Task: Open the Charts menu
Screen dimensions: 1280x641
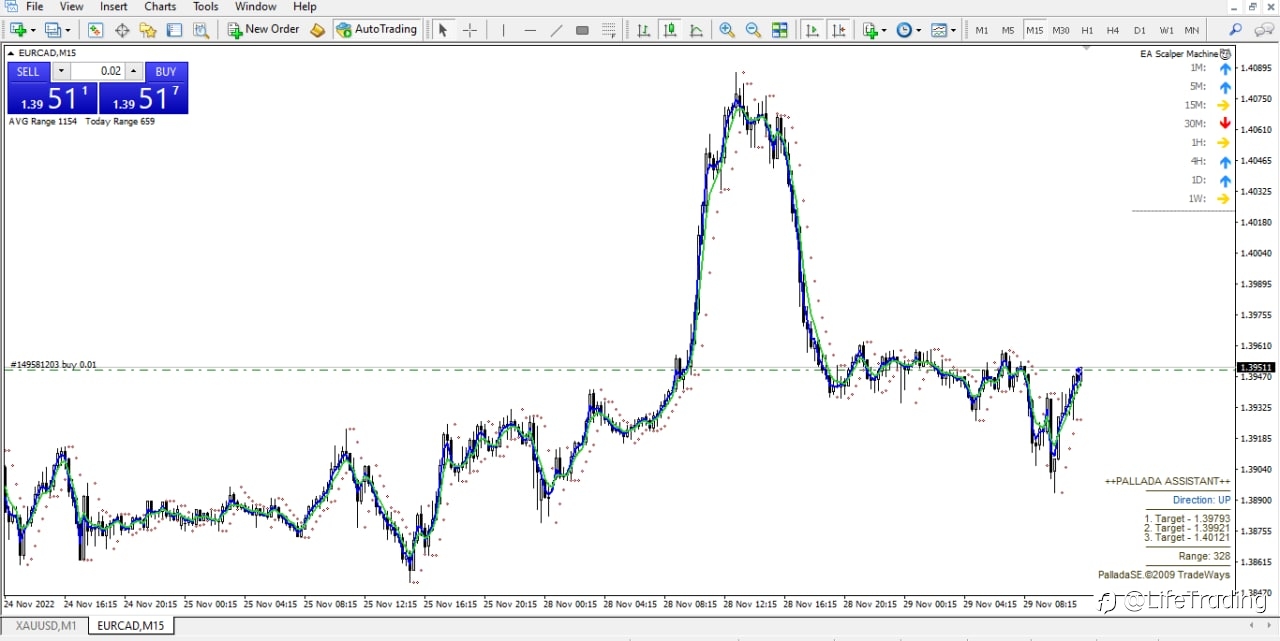Action: (160, 7)
